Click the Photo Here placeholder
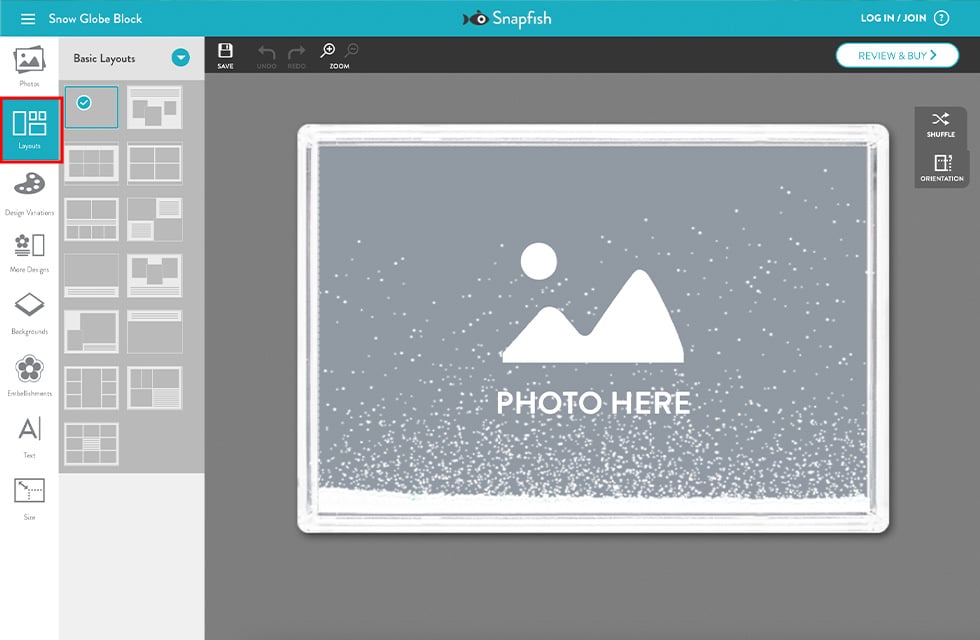Viewport: 980px width, 640px height. pos(593,330)
